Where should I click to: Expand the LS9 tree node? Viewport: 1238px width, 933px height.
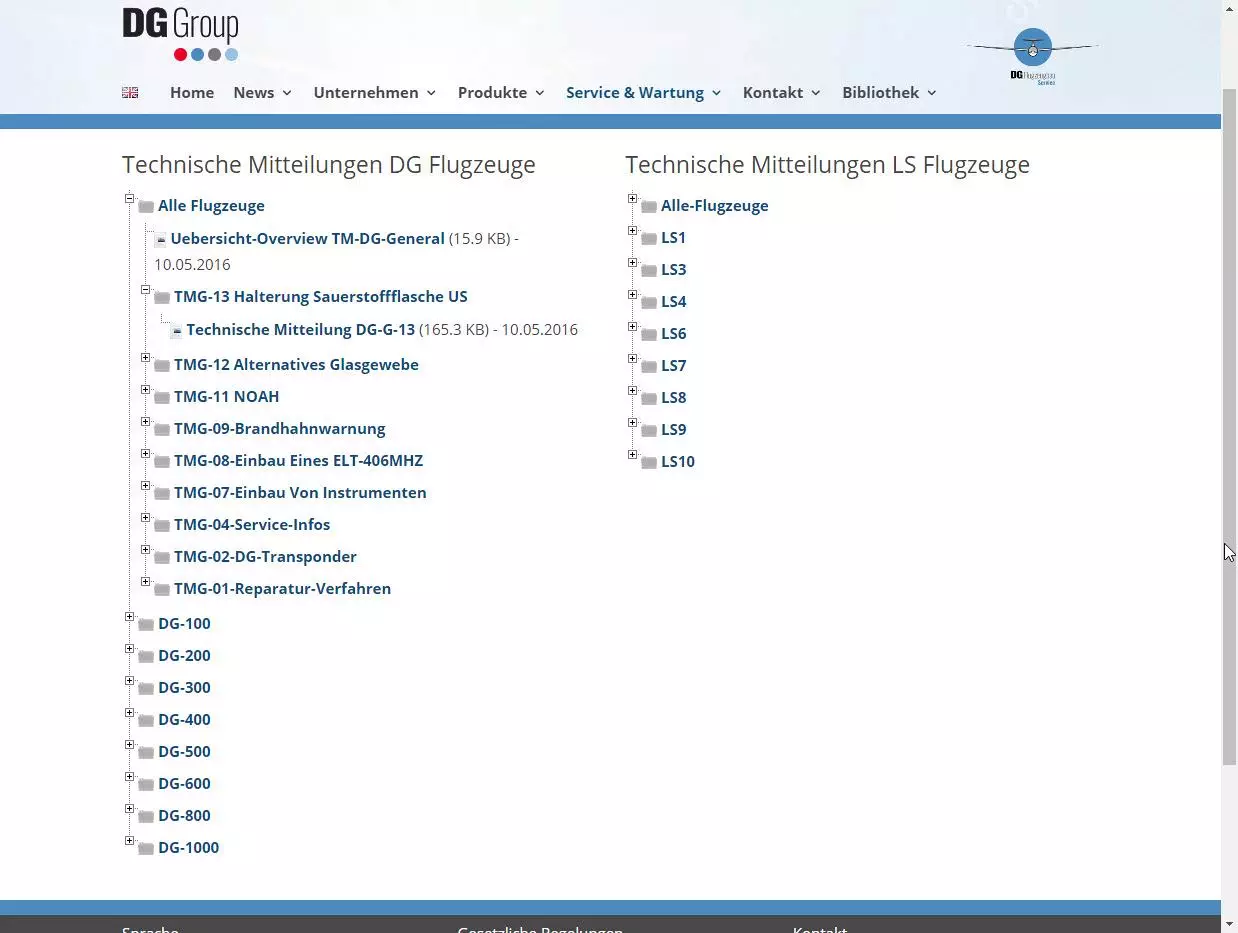coord(632,423)
